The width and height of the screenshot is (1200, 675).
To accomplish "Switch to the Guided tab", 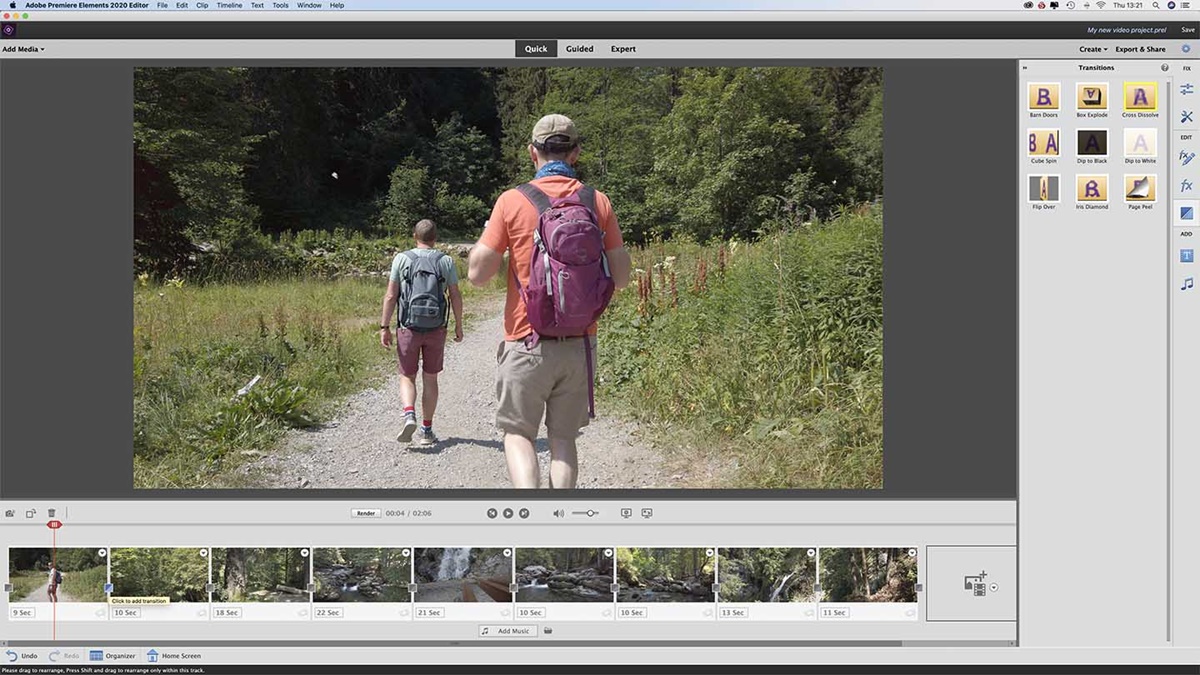I will click(579, 49).
